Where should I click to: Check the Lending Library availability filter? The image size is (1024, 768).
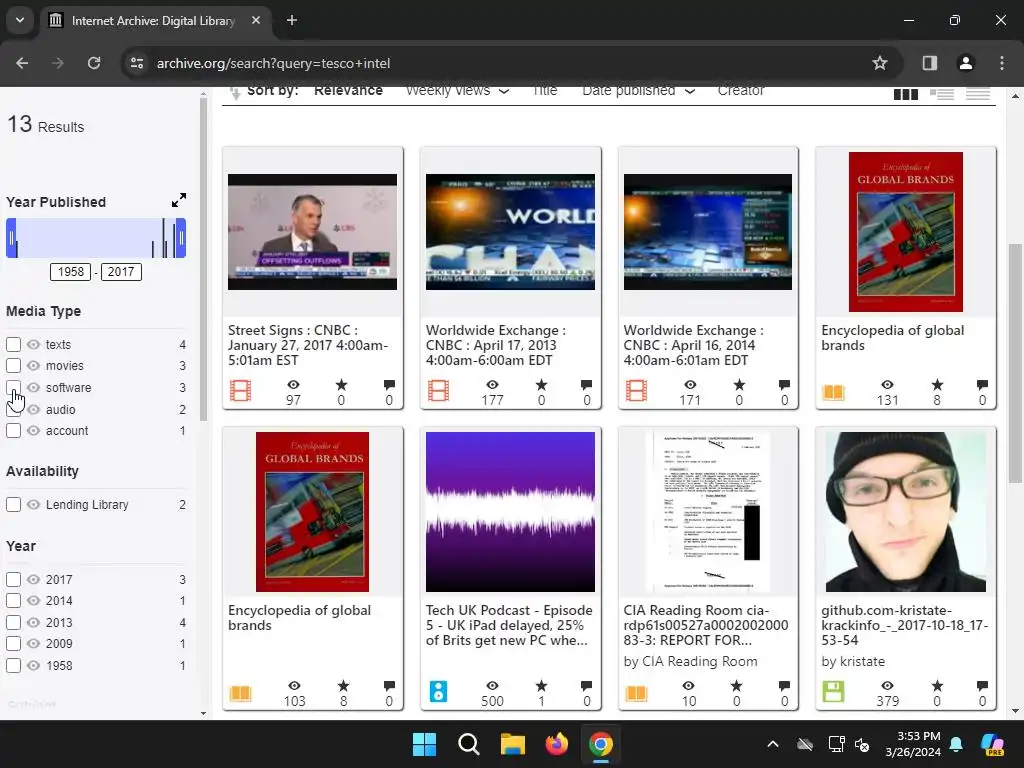13,504
